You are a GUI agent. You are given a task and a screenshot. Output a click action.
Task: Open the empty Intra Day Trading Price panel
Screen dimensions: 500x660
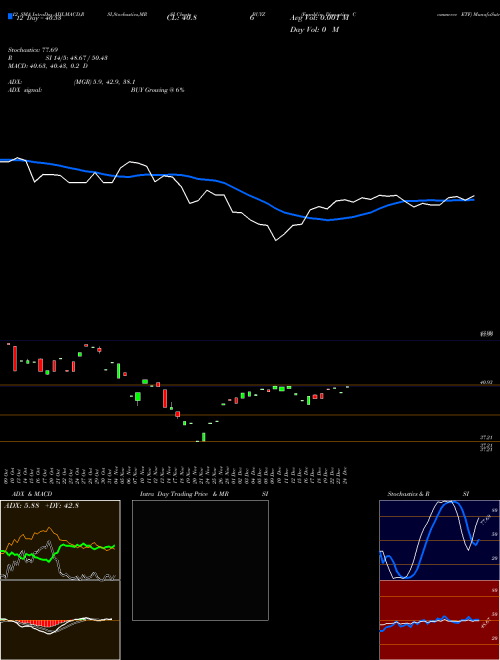[200, 560]
